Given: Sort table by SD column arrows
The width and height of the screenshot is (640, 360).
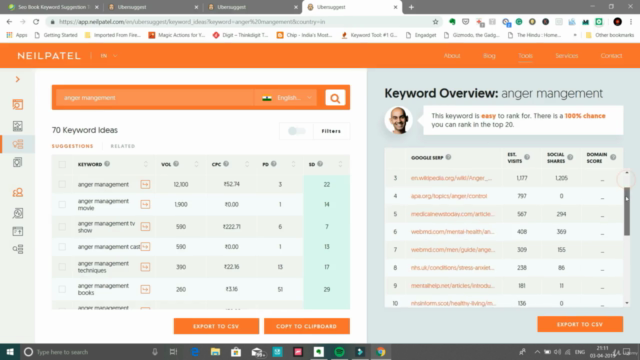Looking at the screenshot, I should [x=340, y=164].
